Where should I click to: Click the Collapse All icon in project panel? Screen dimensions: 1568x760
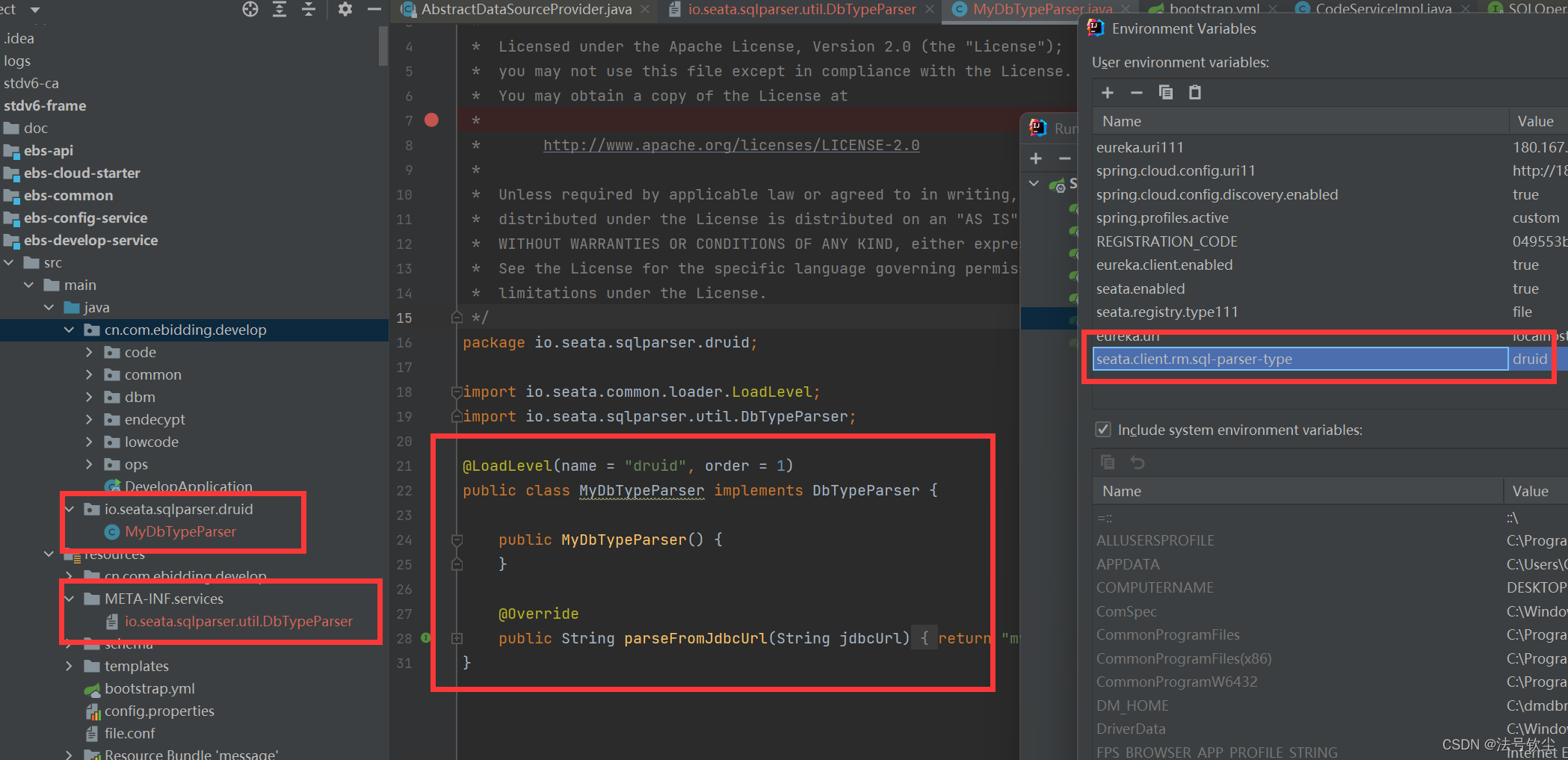(x=309, y=9)
